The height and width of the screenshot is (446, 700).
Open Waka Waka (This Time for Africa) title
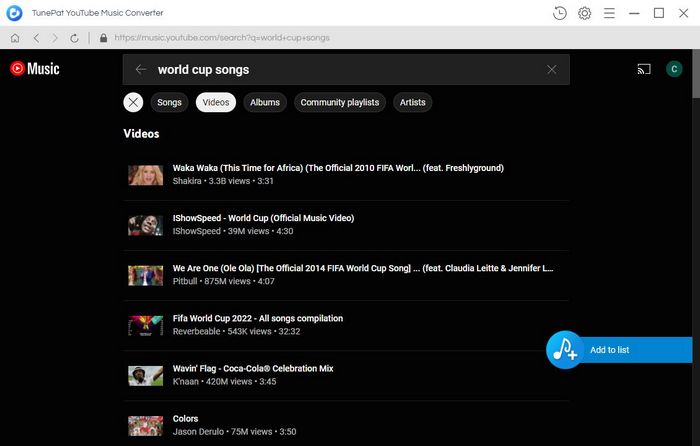click(x=338, y=168)
